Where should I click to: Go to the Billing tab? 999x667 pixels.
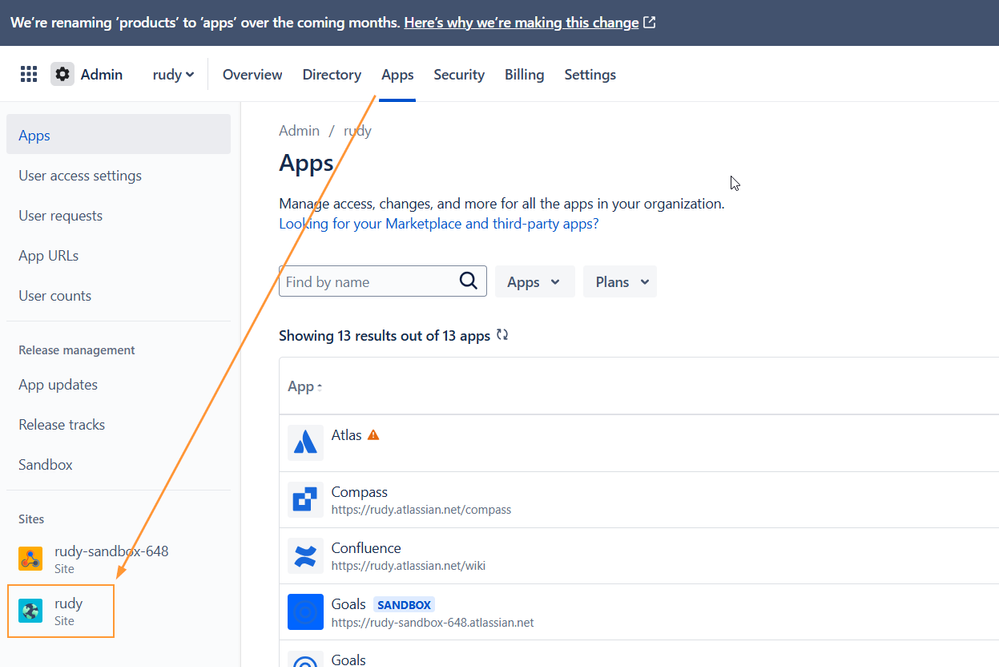pos(524,75)
